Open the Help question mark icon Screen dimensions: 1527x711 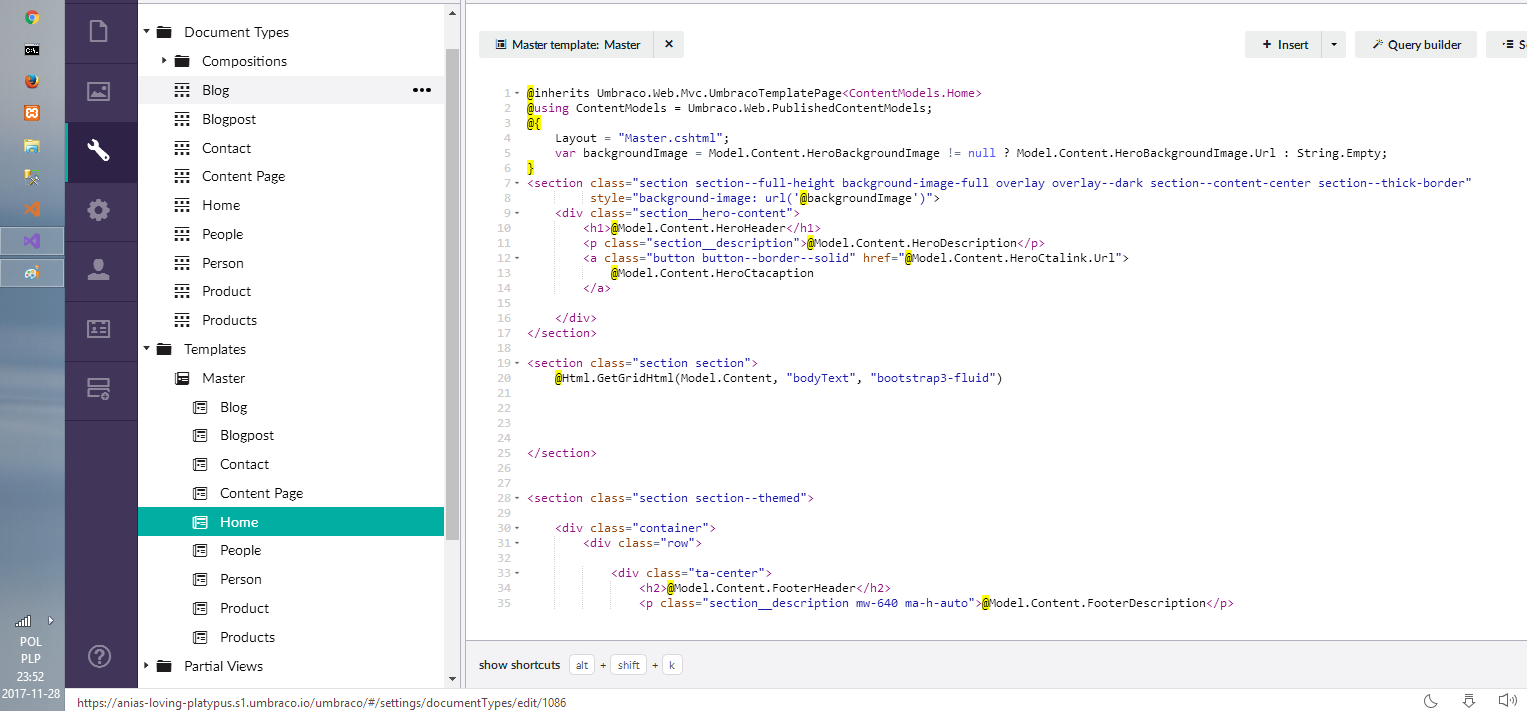click(99, 657)
